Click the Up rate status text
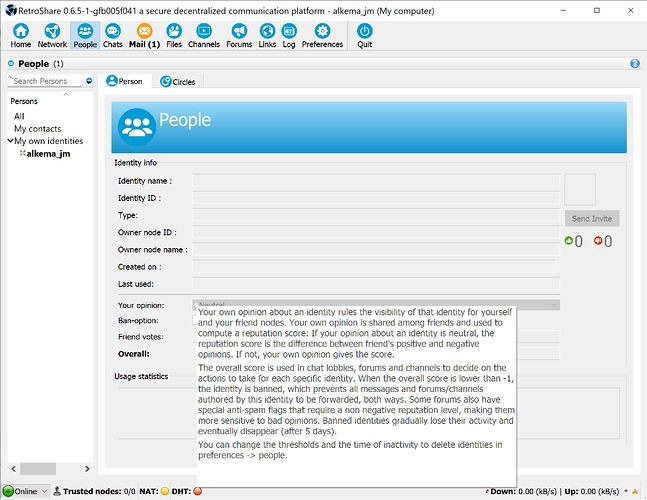647x500 pixels. [592, 491]
